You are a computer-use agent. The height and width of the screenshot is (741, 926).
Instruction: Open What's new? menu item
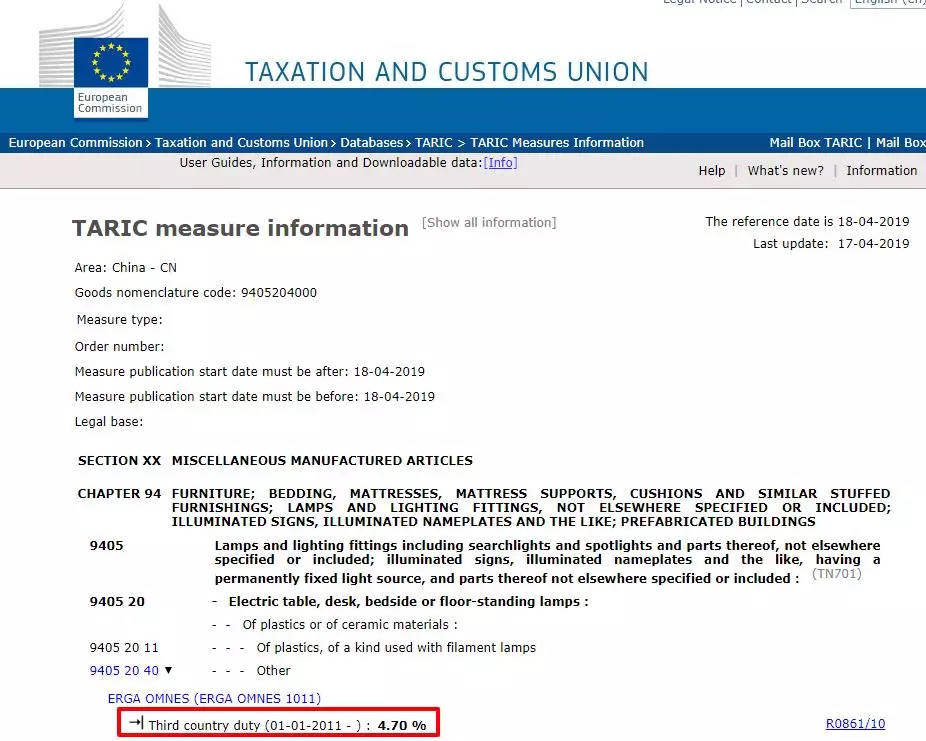(x=785, y=171)
